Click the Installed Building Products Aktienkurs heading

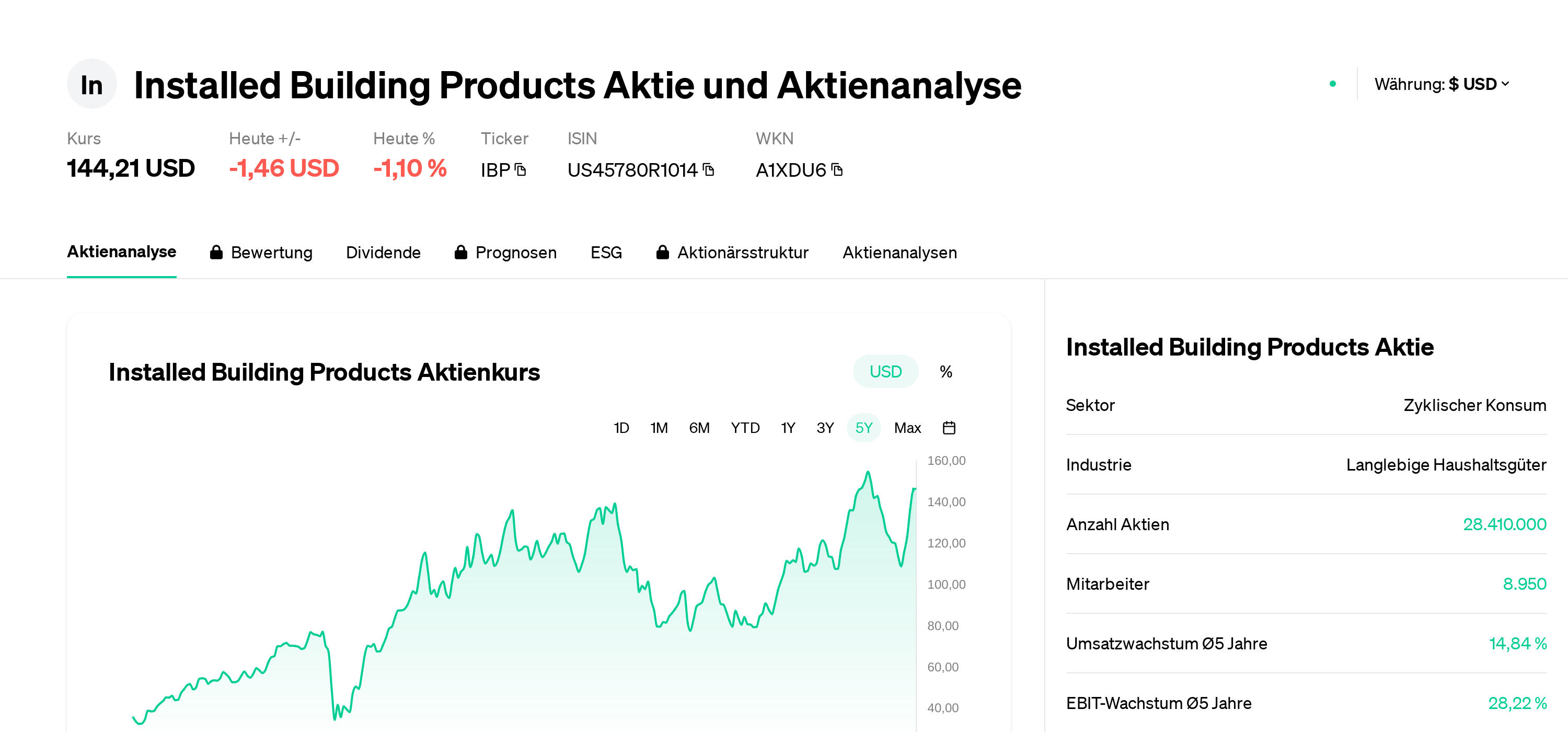tap(324, 372)
